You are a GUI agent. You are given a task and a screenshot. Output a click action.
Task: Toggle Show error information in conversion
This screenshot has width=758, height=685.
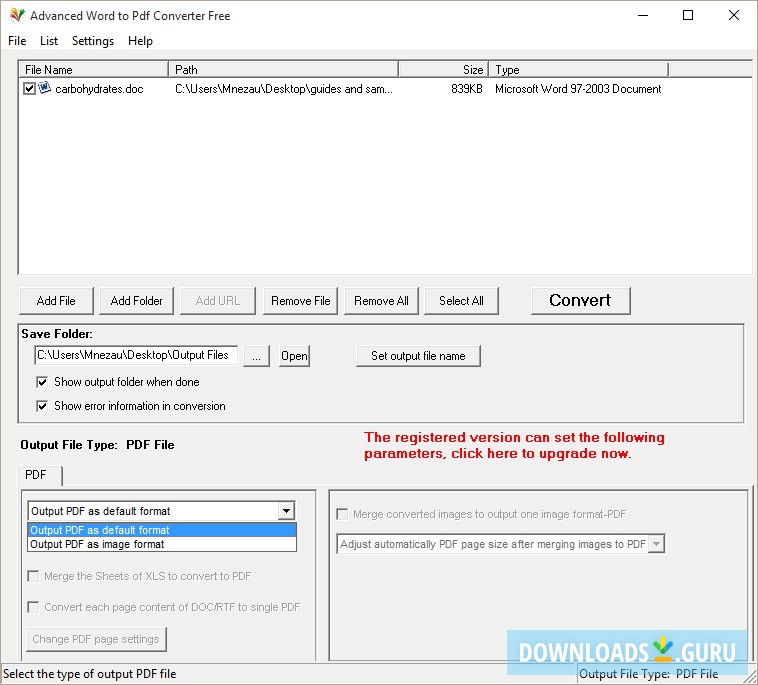pyautogui.click(x=42, y=406)
